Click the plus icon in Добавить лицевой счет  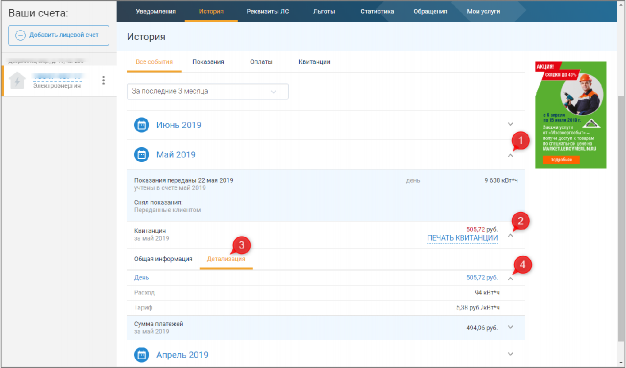[x=20, y=35]
